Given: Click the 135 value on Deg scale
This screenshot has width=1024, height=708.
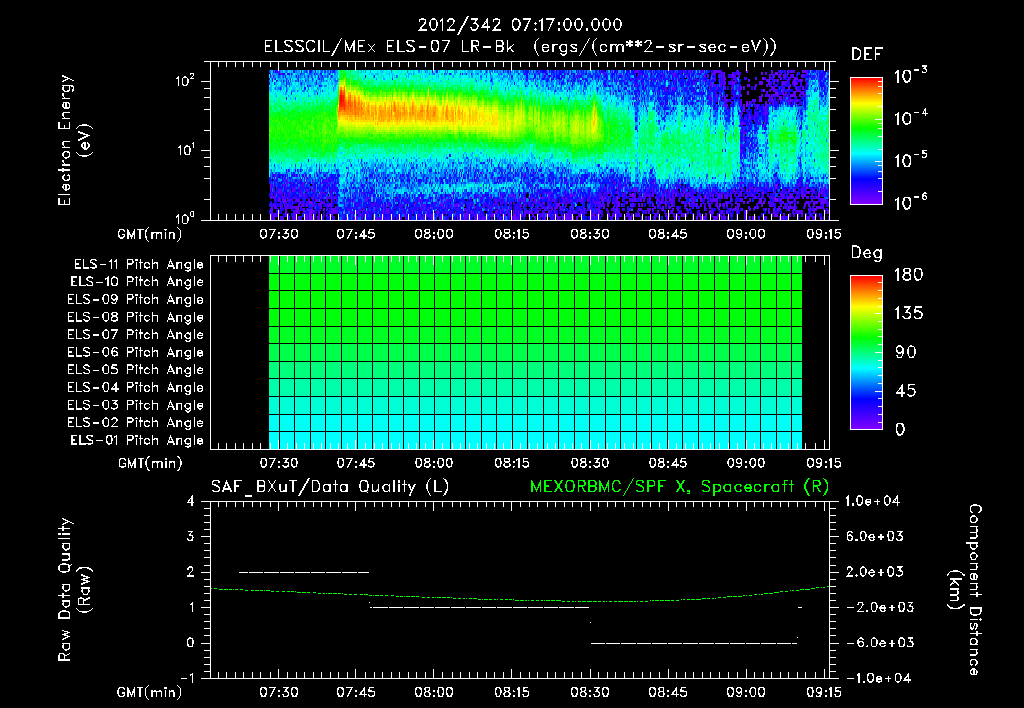Looking at the screenshot, I should [908, 314].
